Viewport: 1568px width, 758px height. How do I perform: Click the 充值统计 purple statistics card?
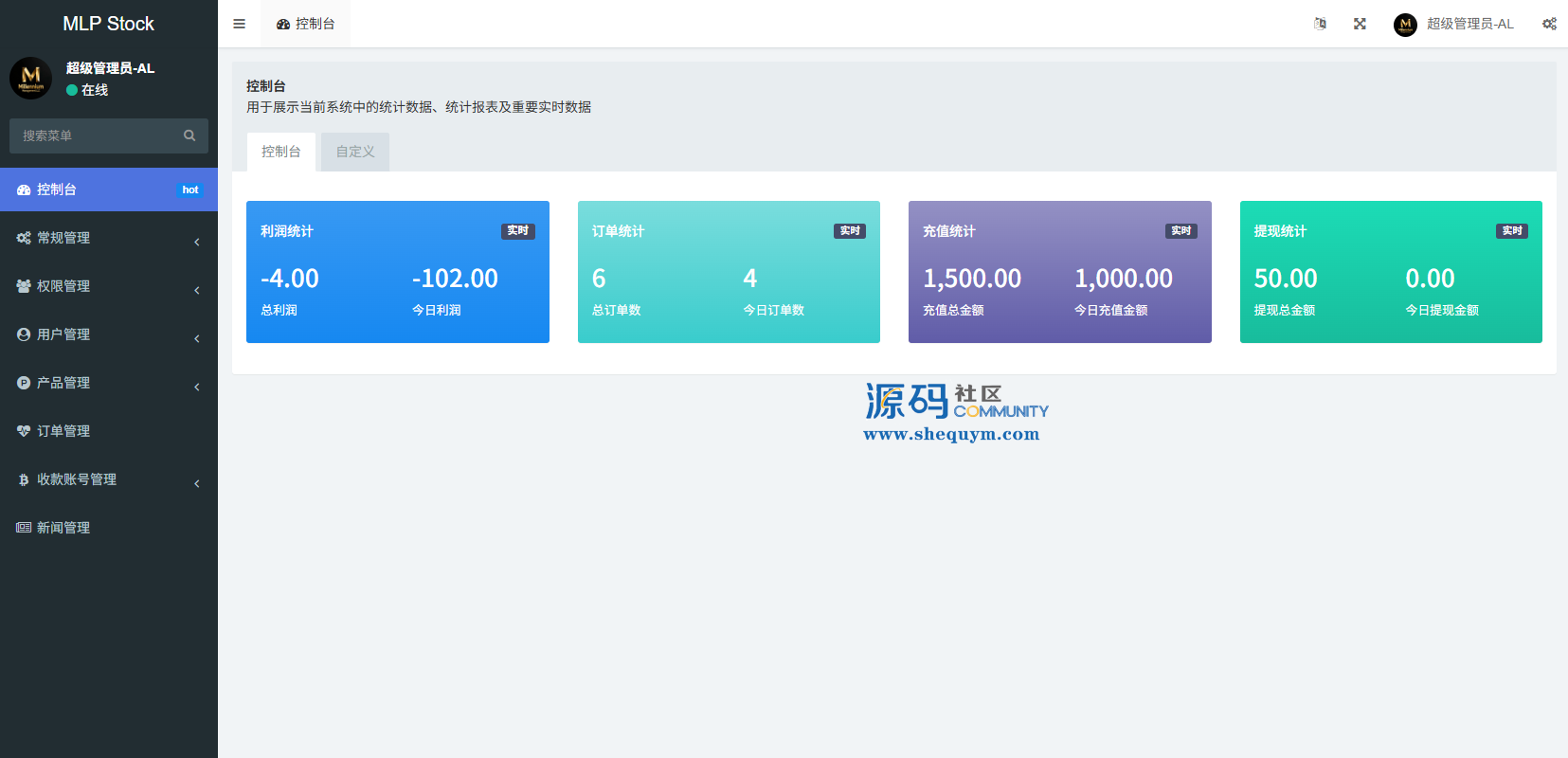pyautogui.click(x=1059, y=272)
